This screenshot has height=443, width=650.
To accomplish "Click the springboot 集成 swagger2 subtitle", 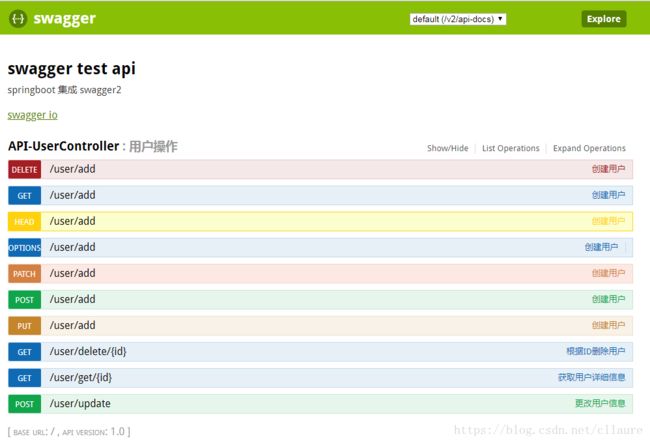I will pyautogui.click(x=64, y=90).
